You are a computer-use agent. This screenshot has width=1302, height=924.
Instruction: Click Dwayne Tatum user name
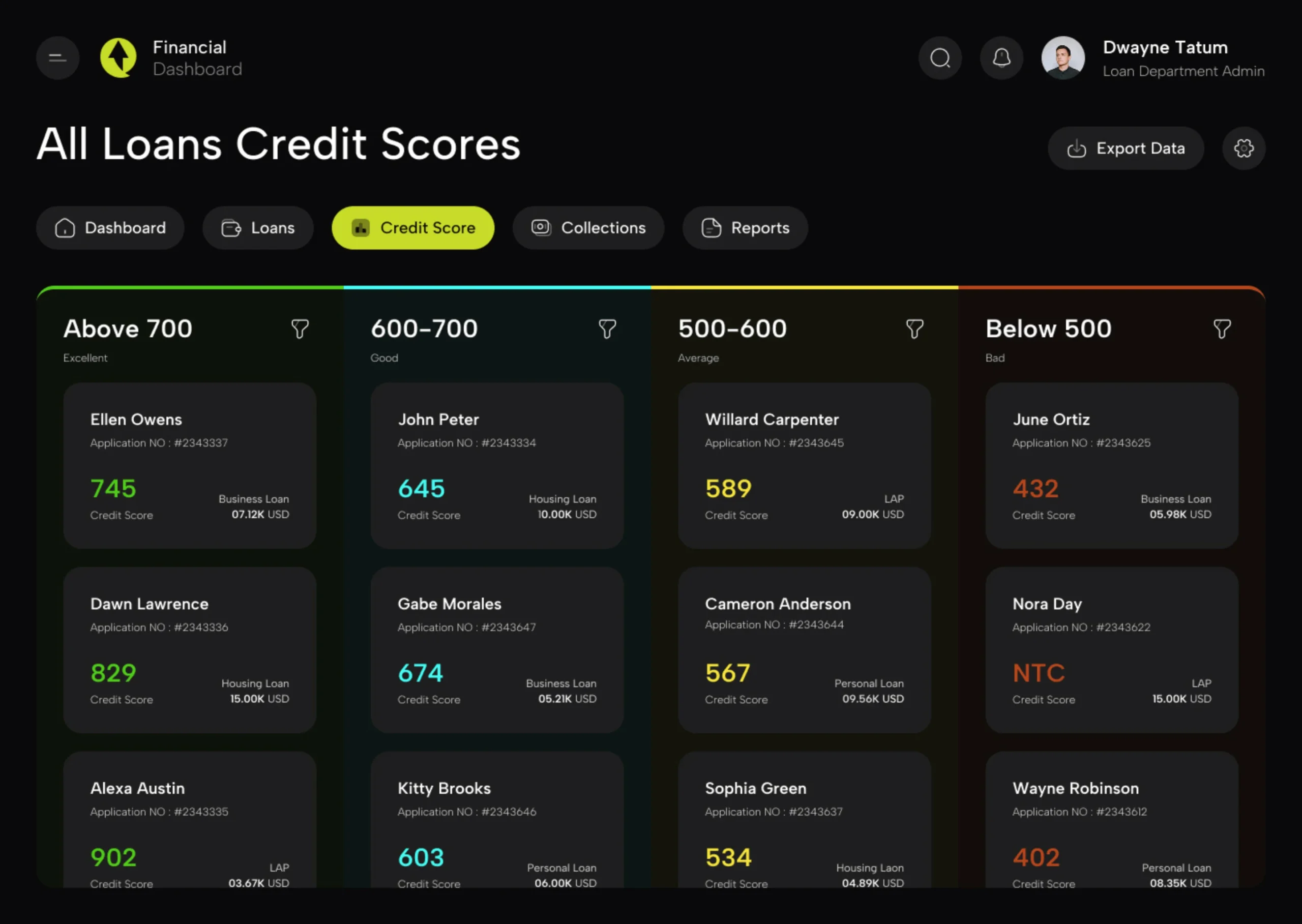[1165, 48]
